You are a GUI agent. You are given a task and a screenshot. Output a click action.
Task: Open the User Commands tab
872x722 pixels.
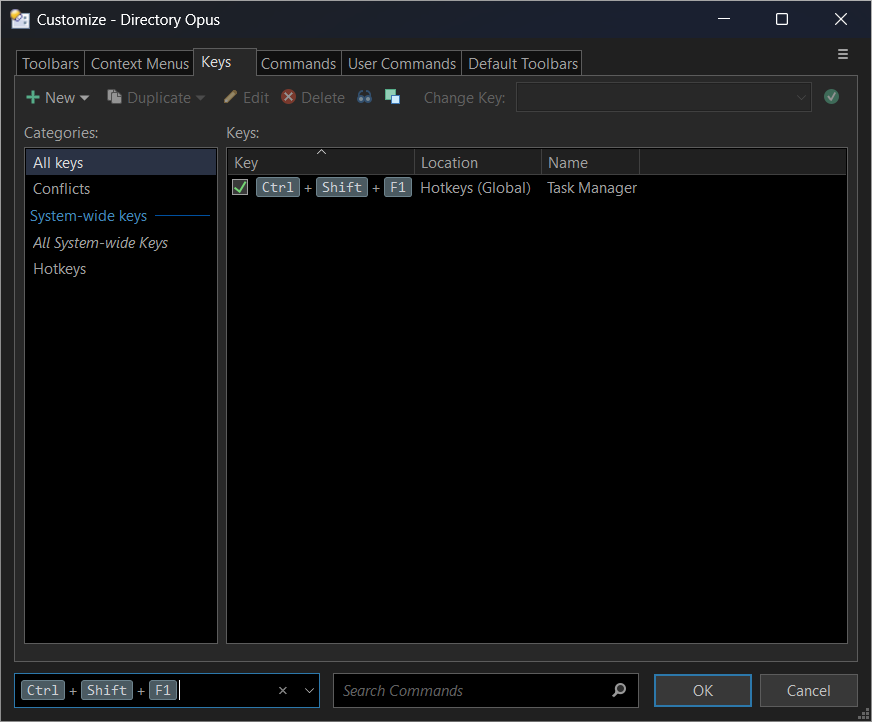click(x=401, y=63)
